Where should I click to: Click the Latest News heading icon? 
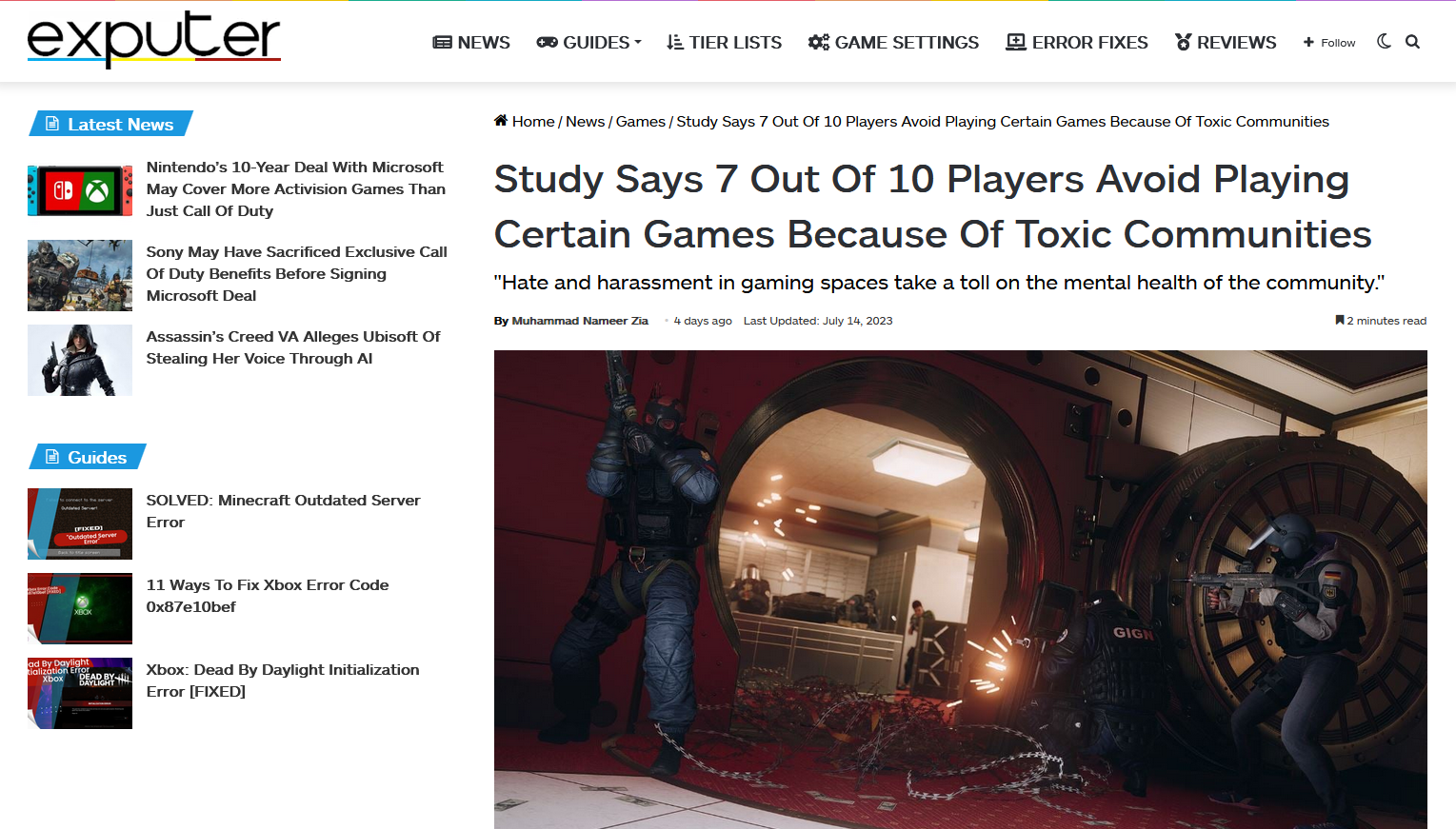(53, 124)
